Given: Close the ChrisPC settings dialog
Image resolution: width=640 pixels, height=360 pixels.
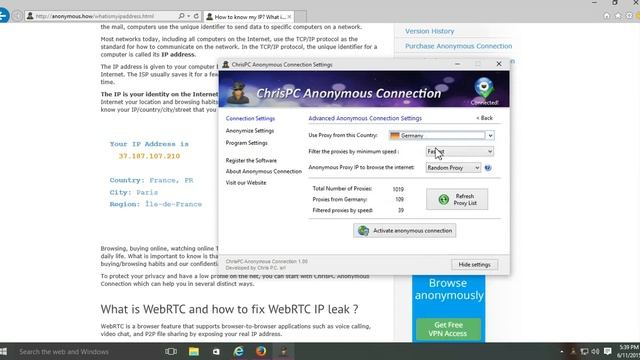Looking at the screenshot, I should tap(499, 64).
